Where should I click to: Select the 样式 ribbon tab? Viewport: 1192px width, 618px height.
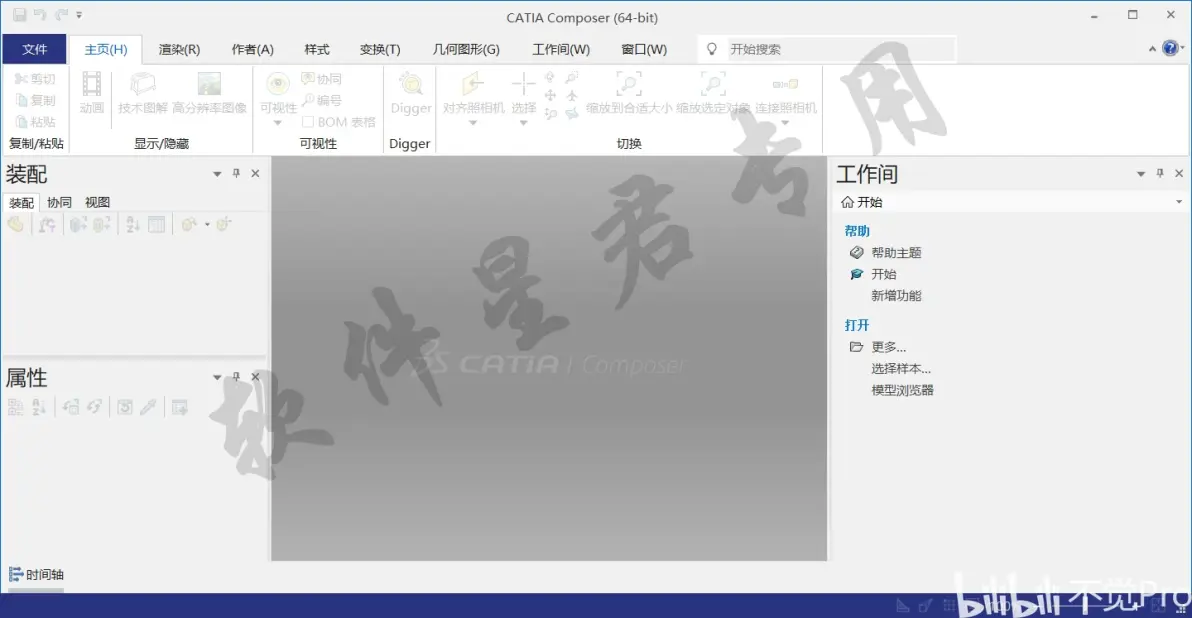click(317, 49)
